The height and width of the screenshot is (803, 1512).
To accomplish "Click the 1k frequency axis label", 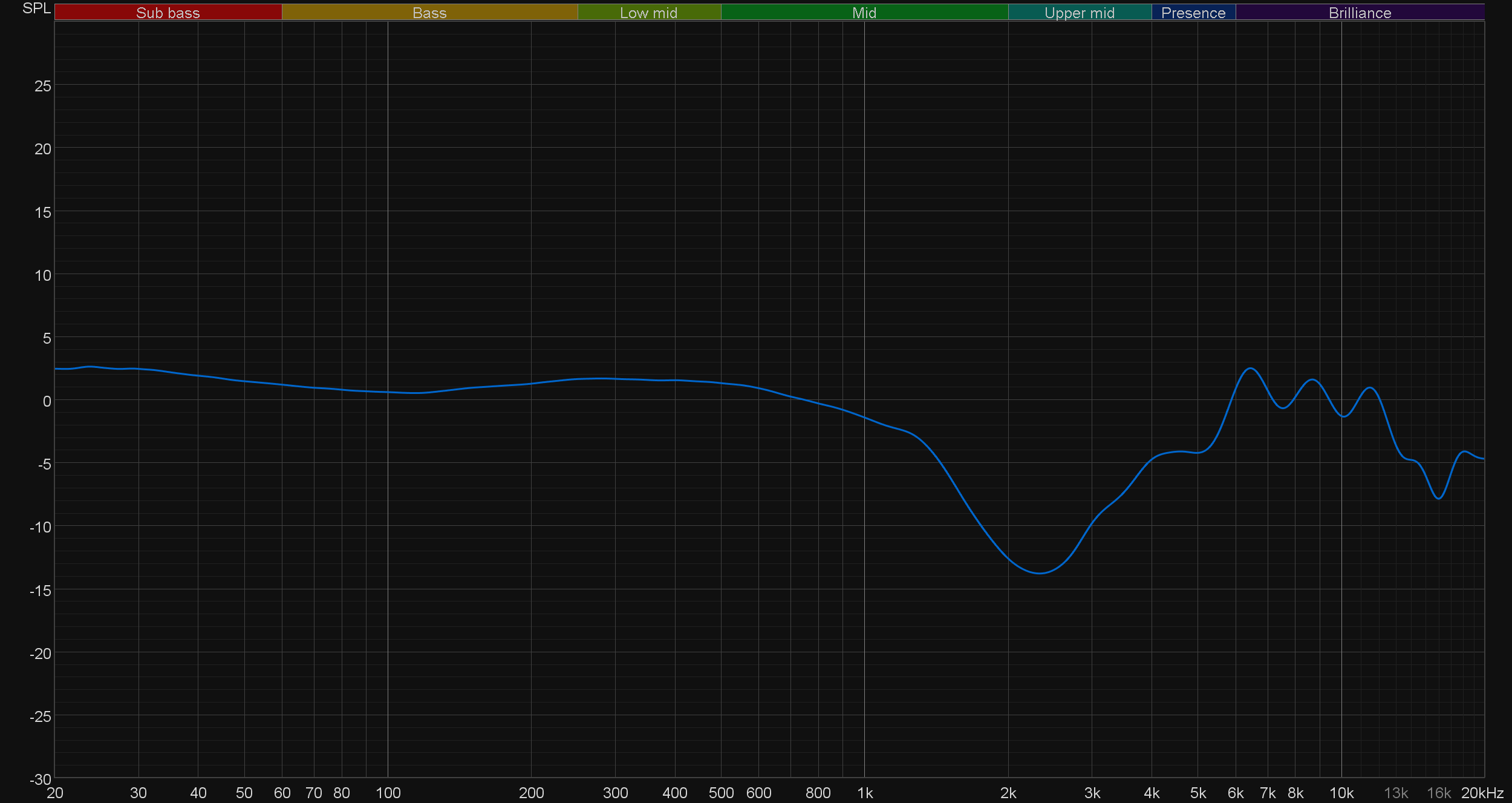I will click(x=865, y=793).
